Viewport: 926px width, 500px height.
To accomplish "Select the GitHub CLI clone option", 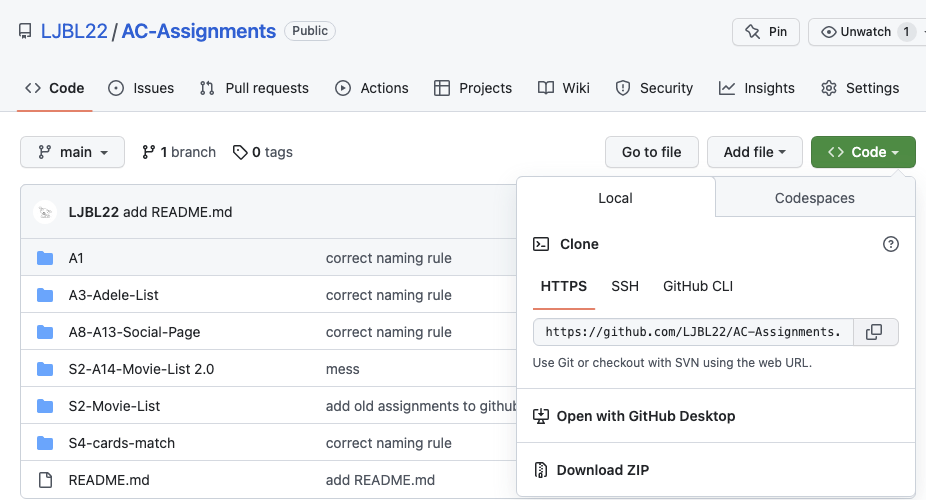I will tap(698, 286).
